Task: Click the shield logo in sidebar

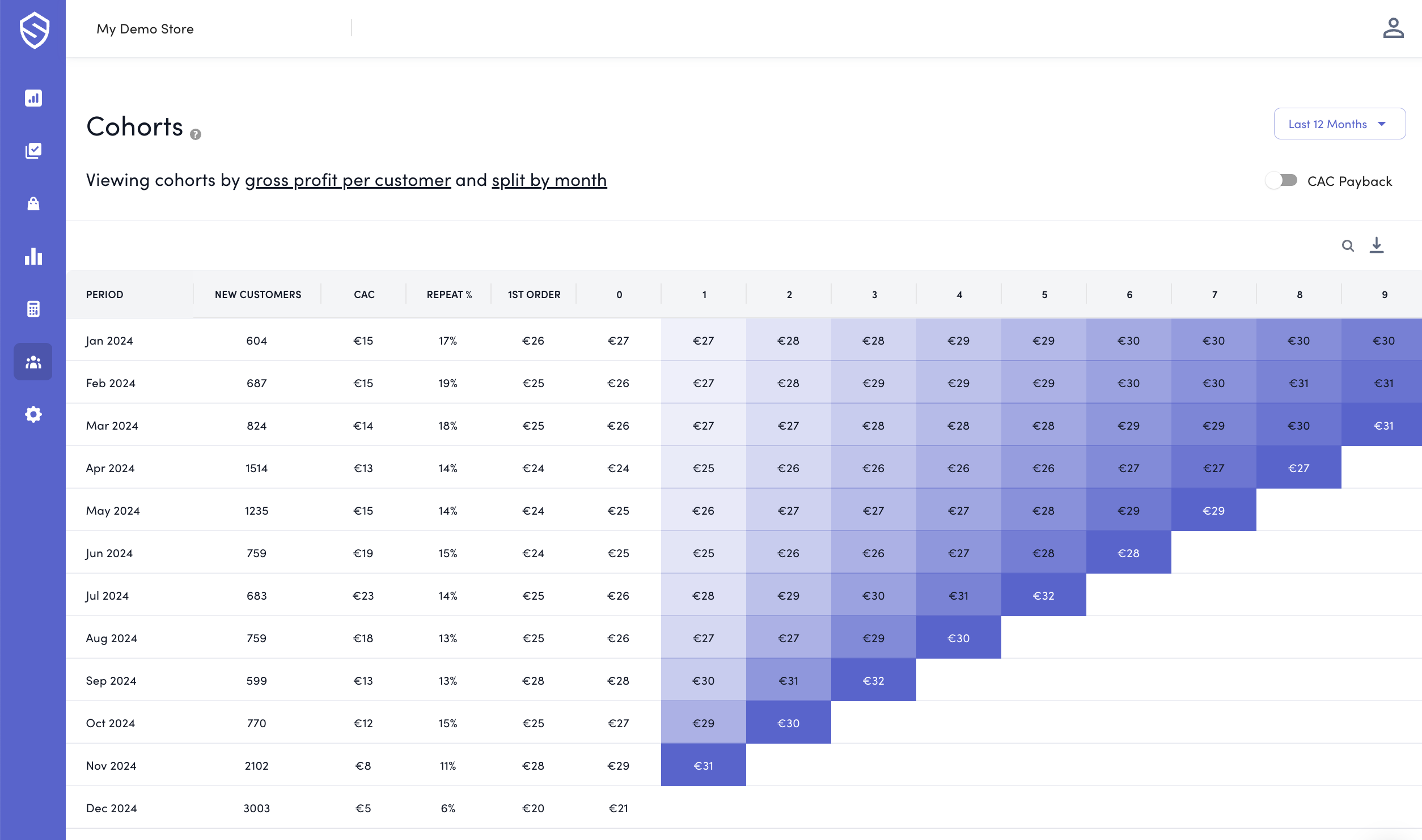Action: pyautogui.click(x=34, y=31)
